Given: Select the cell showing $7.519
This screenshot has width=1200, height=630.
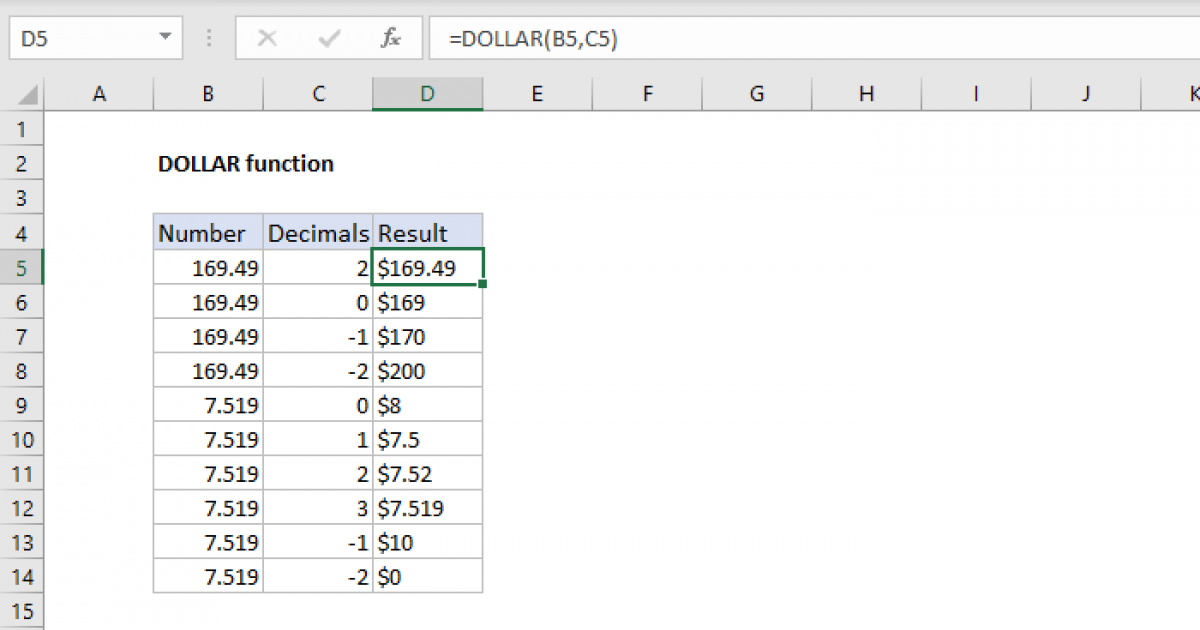Looking at the screenshot, I should [x=427, y=508].
